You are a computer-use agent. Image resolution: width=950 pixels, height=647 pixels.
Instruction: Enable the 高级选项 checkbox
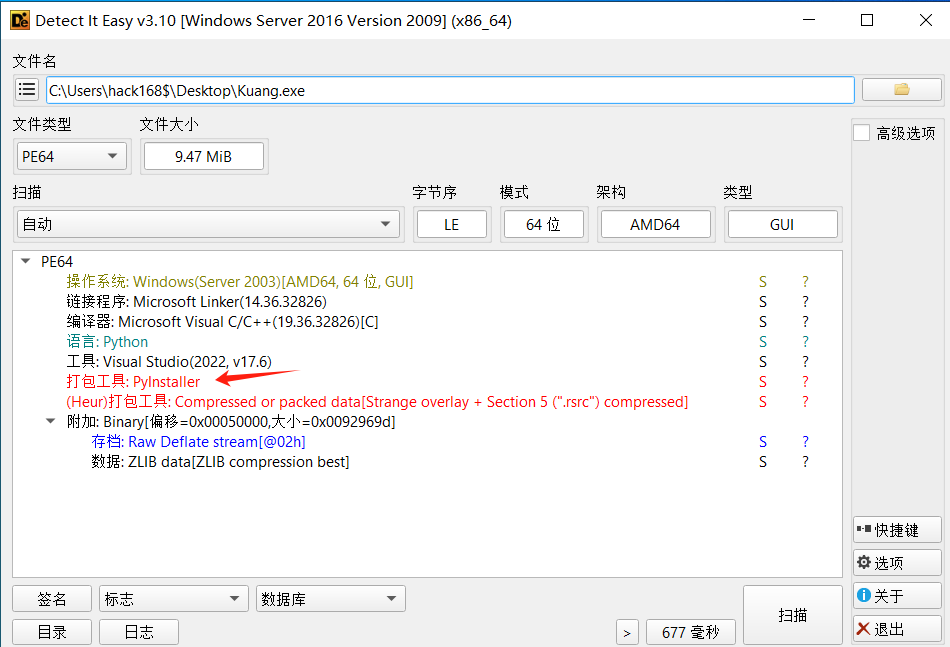click(862, 133)
